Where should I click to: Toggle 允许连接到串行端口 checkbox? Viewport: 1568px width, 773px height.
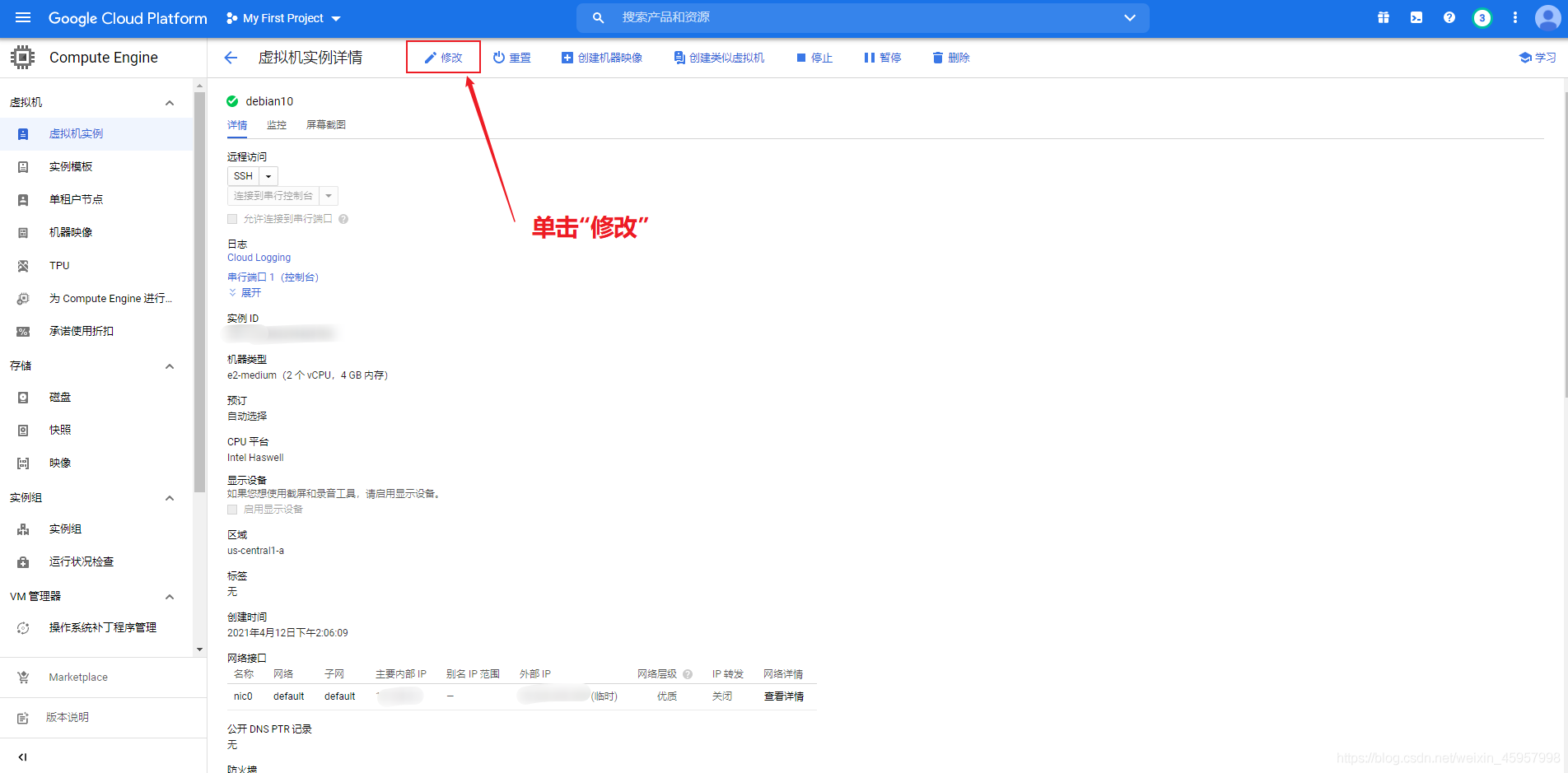(232, 219)
